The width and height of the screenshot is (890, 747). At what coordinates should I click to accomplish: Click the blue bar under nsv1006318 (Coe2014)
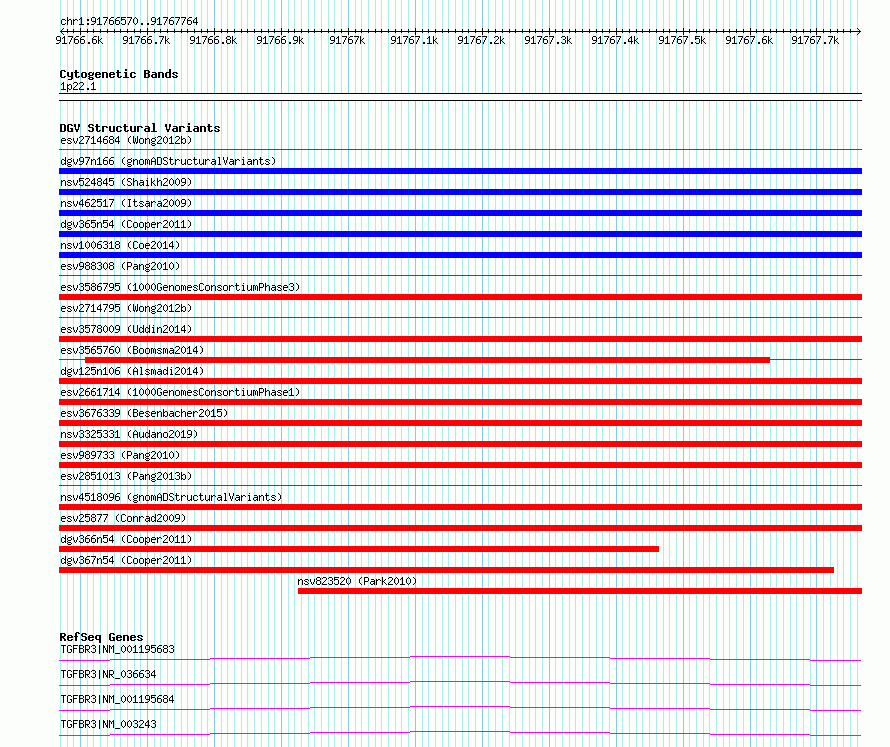460,255
